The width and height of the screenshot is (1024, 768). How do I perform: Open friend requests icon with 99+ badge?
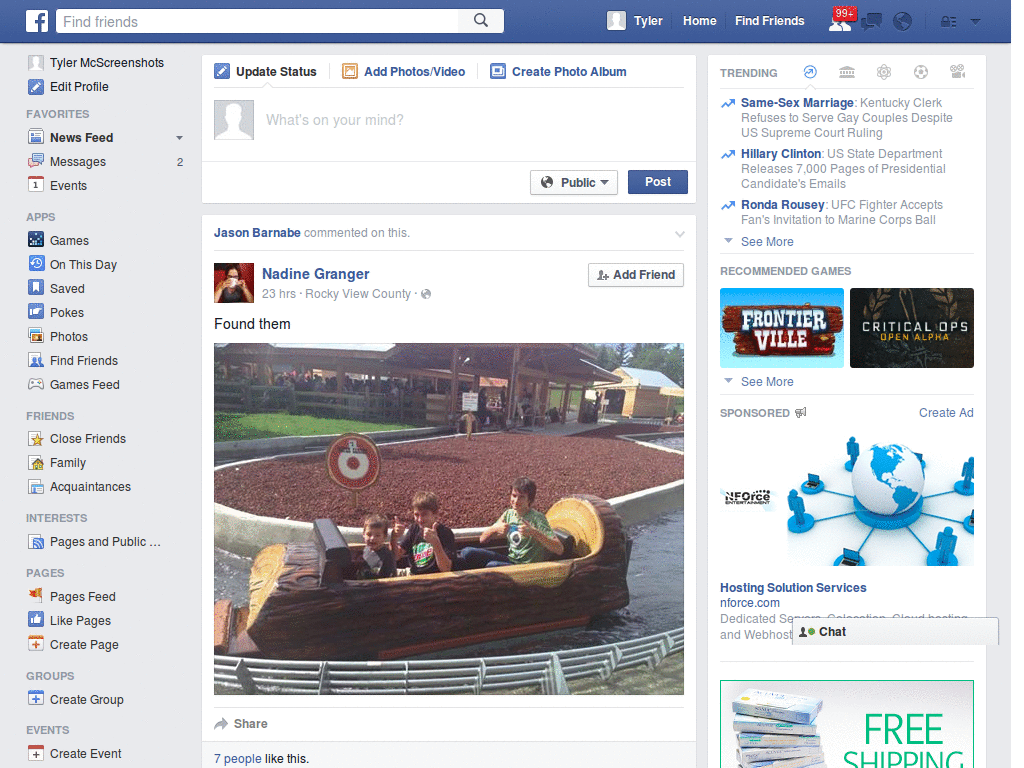click(x=840, y=21)
